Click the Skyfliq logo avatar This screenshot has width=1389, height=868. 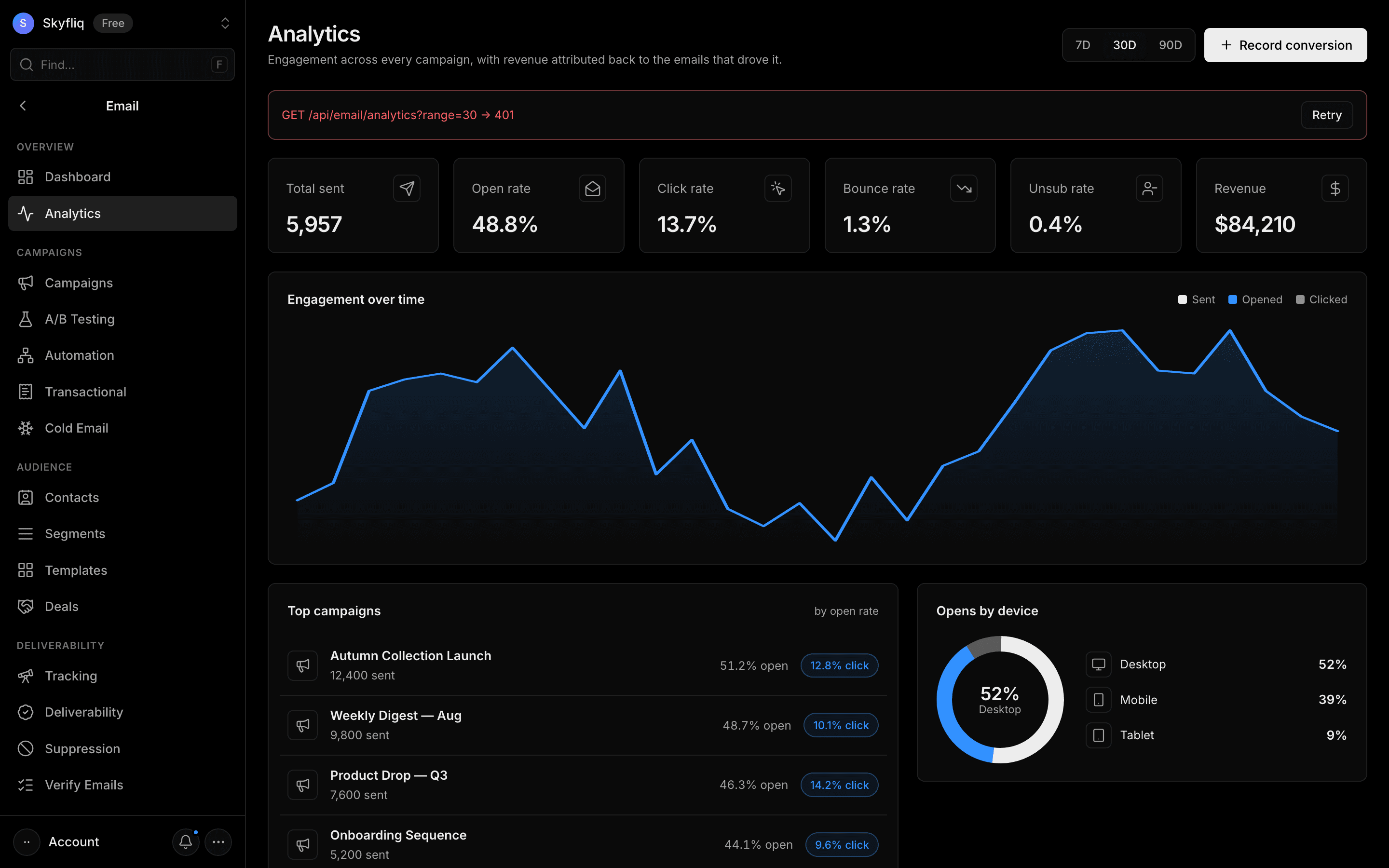23,23
